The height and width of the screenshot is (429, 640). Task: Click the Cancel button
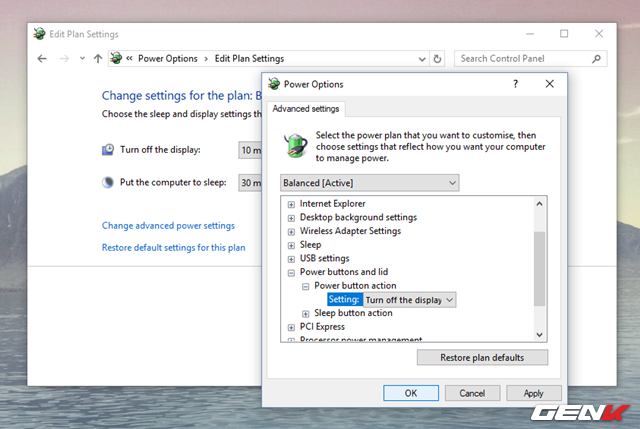click(x=472, y=393)
